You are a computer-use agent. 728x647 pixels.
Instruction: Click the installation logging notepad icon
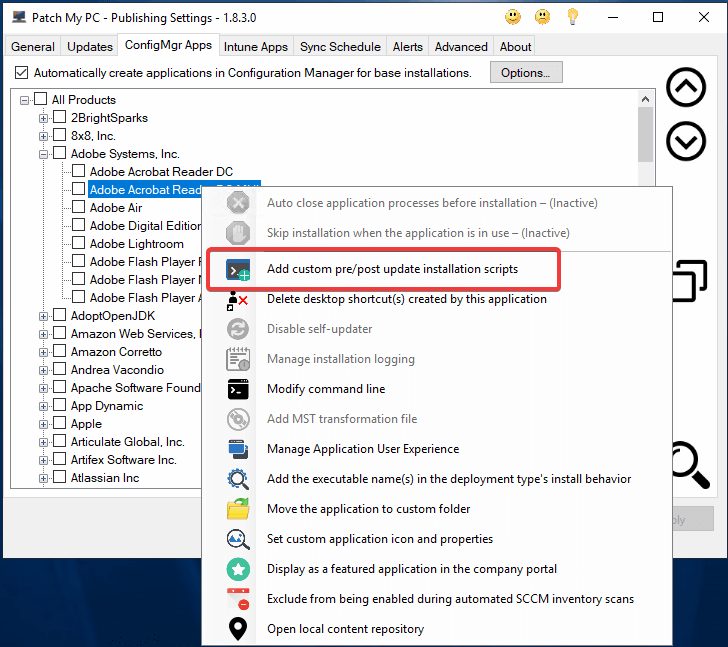238,359
